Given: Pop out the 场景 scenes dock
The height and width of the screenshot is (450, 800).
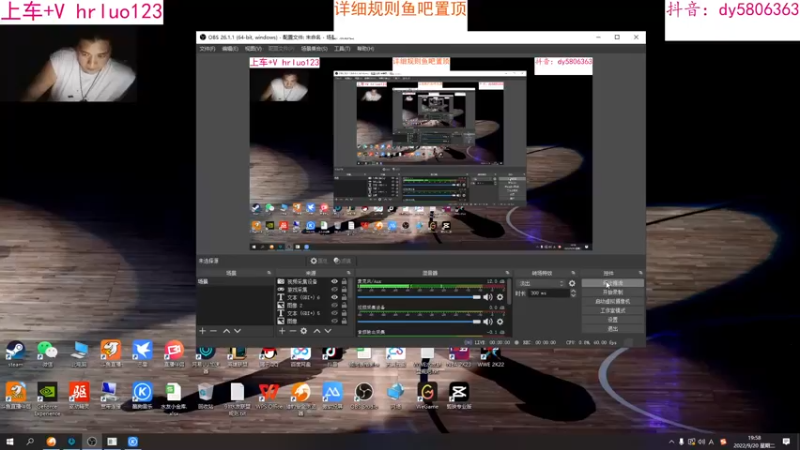Looking at the screenshot, I should pos(269,273).
